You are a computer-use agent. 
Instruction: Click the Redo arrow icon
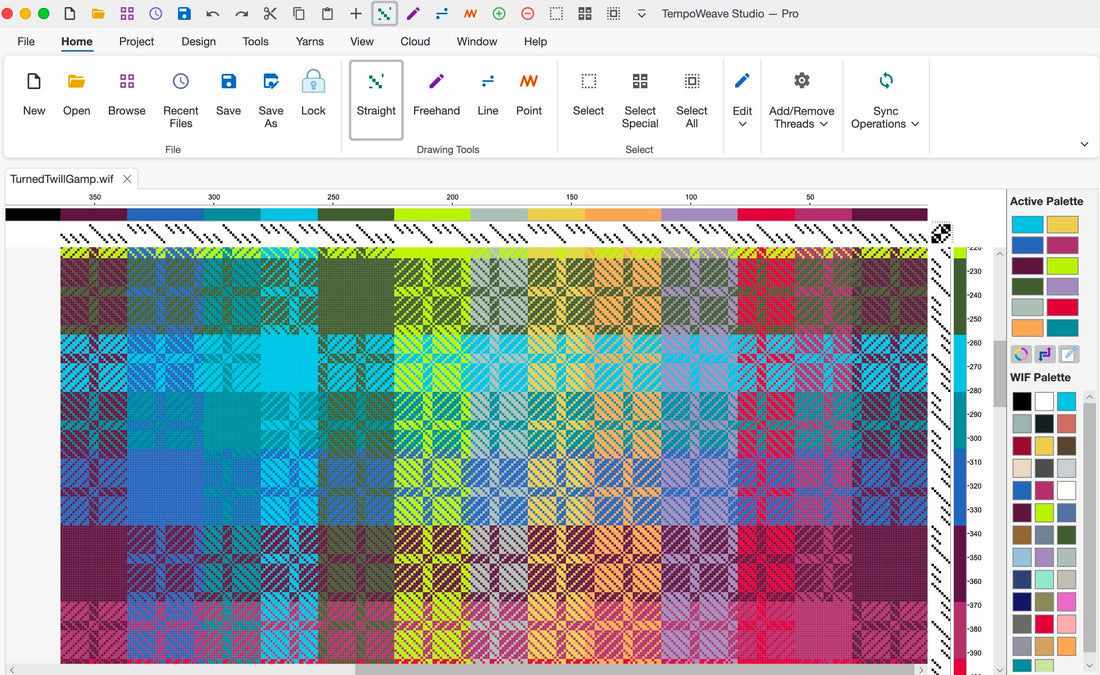pyautogui.click(x=241, y=13)
